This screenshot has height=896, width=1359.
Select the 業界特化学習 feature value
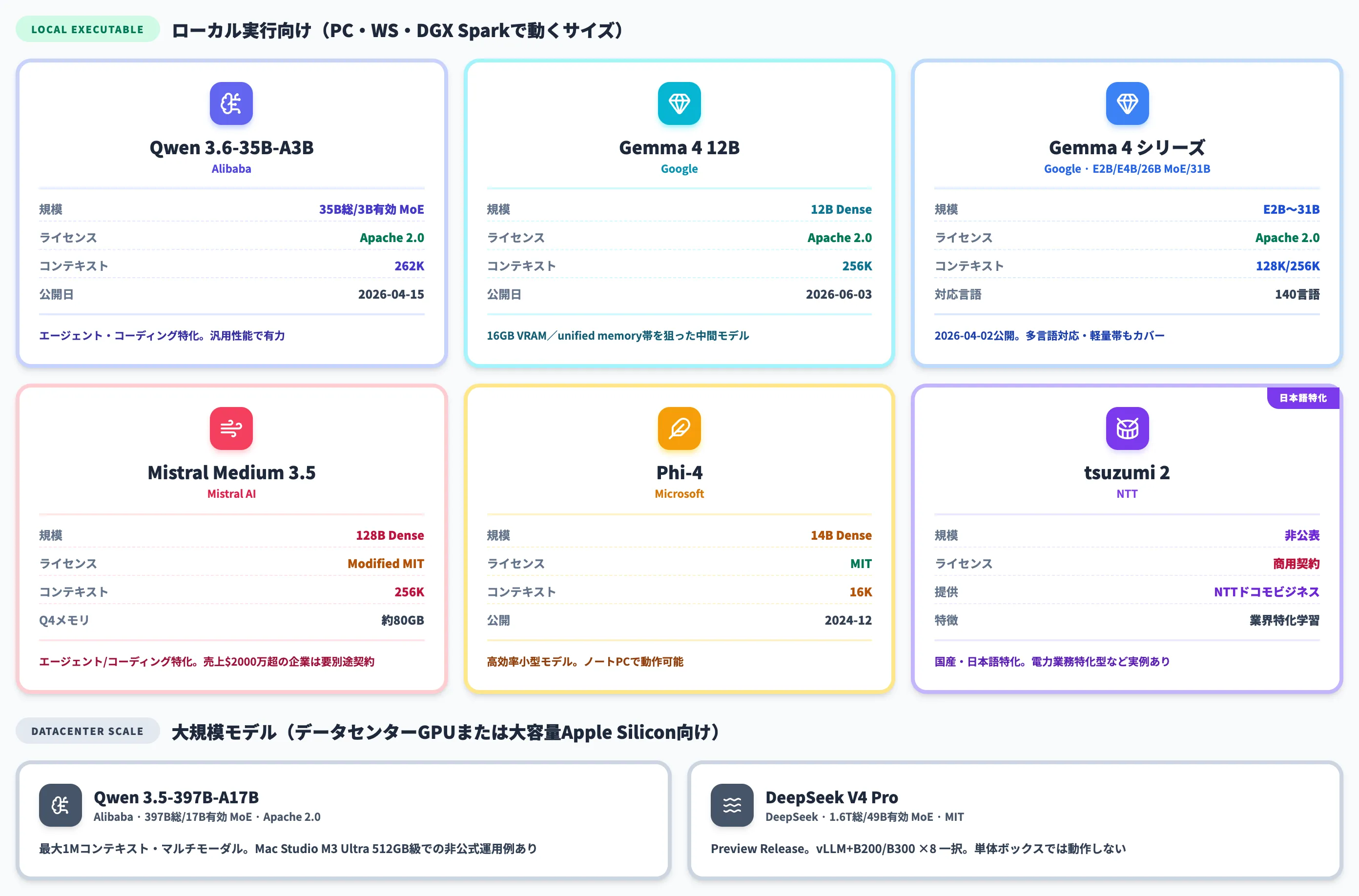[1284, 620]
